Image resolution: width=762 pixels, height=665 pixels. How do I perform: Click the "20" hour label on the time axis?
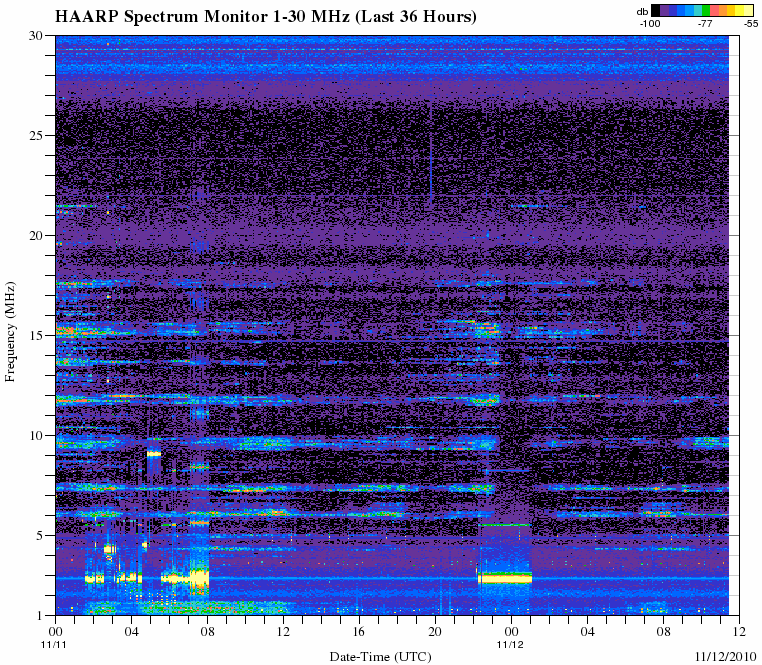coord(435,631)
